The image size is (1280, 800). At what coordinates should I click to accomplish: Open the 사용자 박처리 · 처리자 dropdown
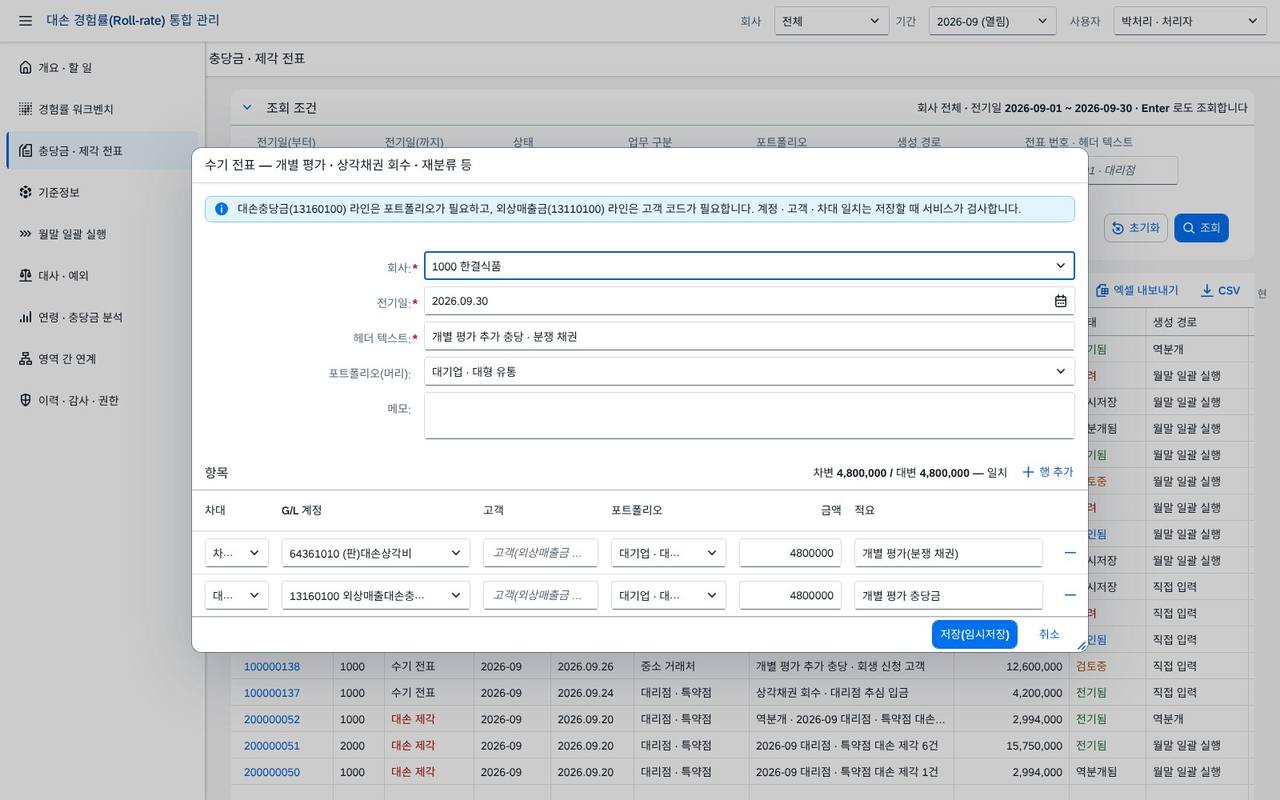(1190, 21)
